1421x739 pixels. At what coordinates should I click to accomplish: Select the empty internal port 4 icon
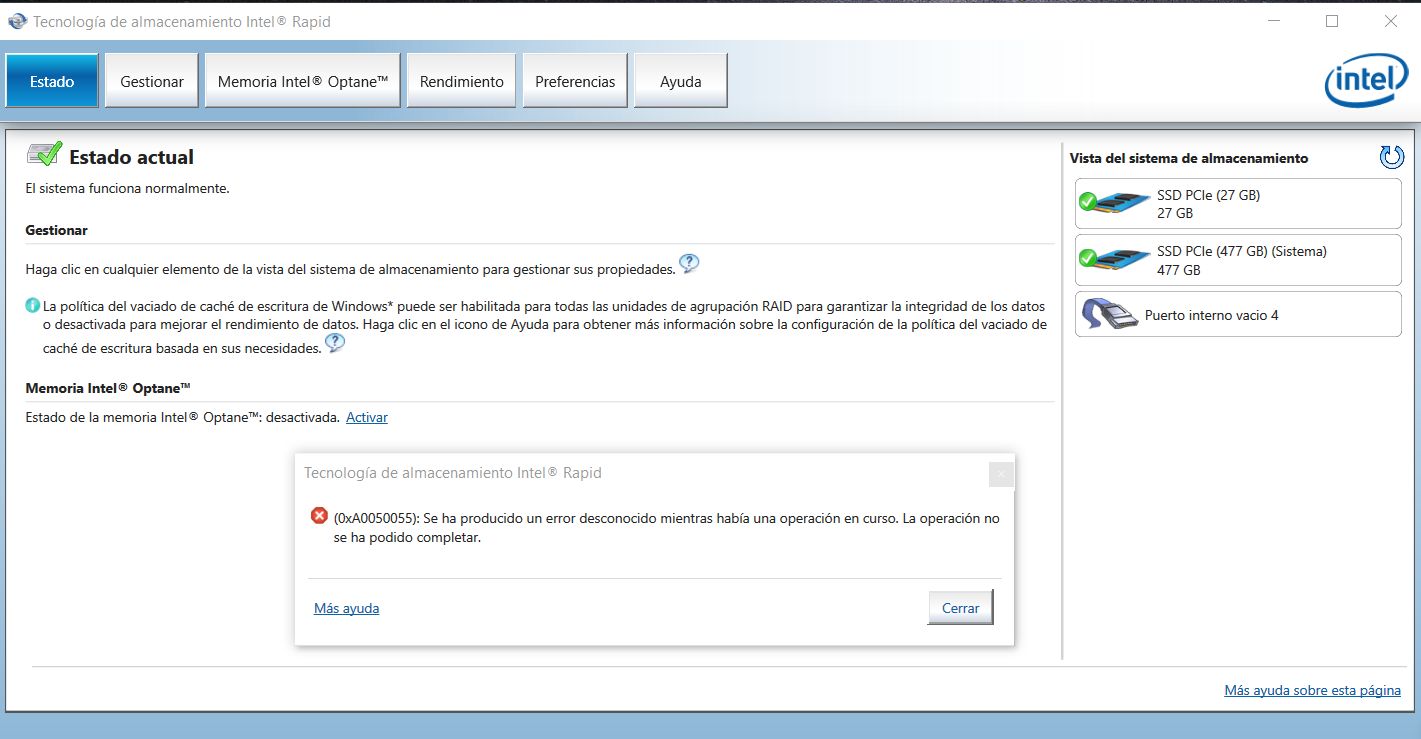[x=1111, y=315]
